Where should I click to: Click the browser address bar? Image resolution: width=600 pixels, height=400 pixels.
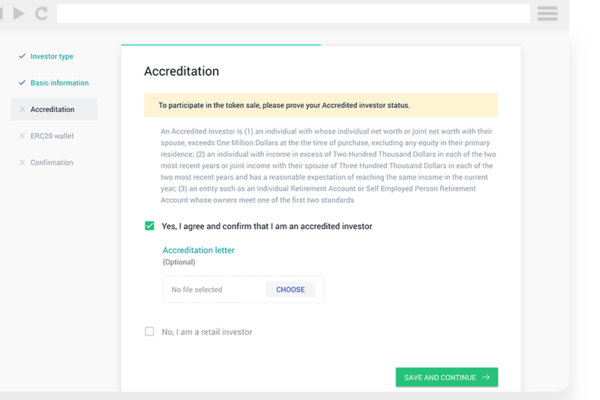[293, 13]
